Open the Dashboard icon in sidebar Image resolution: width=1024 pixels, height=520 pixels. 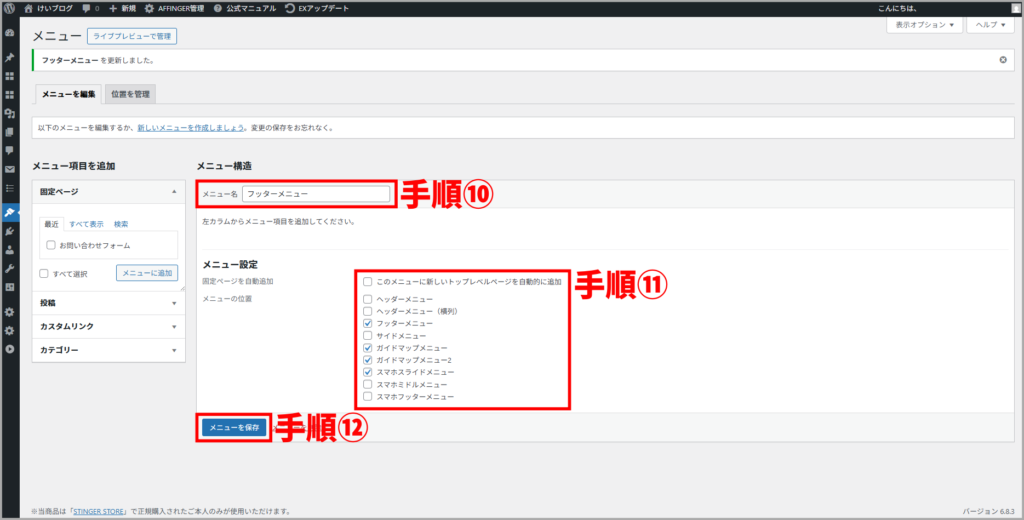(10, 33)
